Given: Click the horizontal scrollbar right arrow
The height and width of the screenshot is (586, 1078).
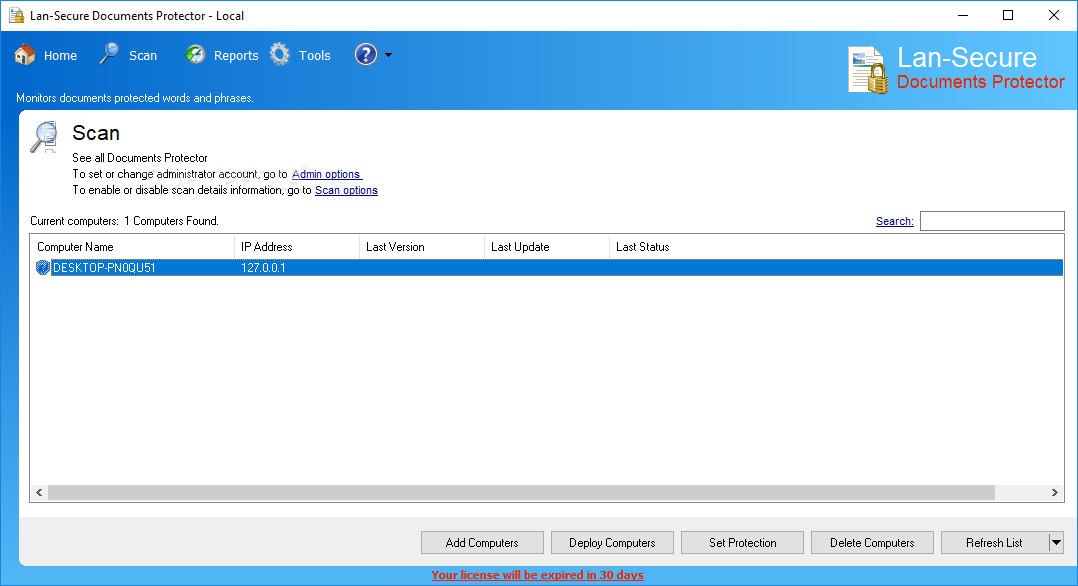Looking at the screenshot, I should click(1055, 492).
